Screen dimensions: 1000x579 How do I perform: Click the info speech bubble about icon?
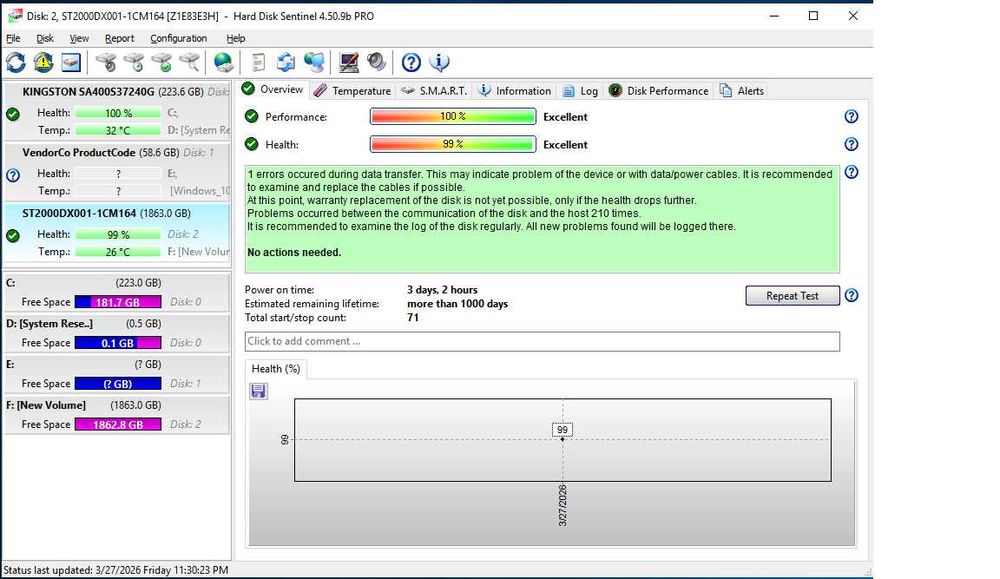439,62
